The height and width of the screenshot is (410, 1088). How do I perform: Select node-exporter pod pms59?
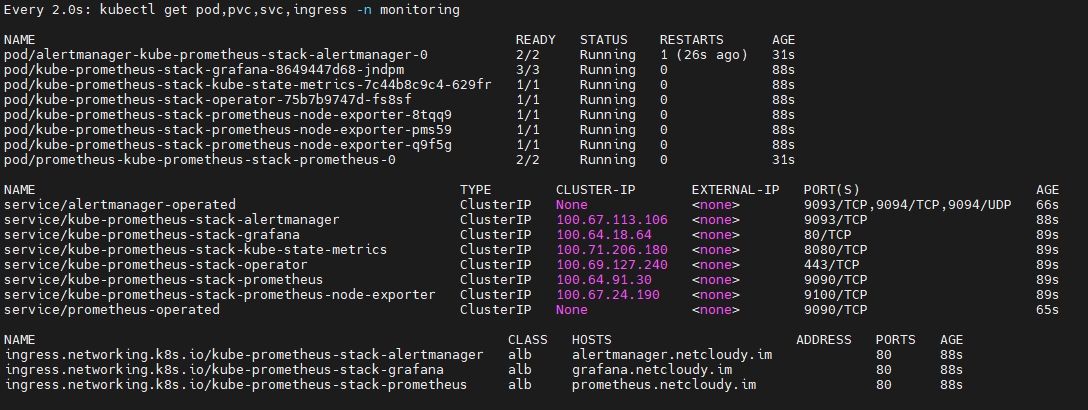click(228, 130)
